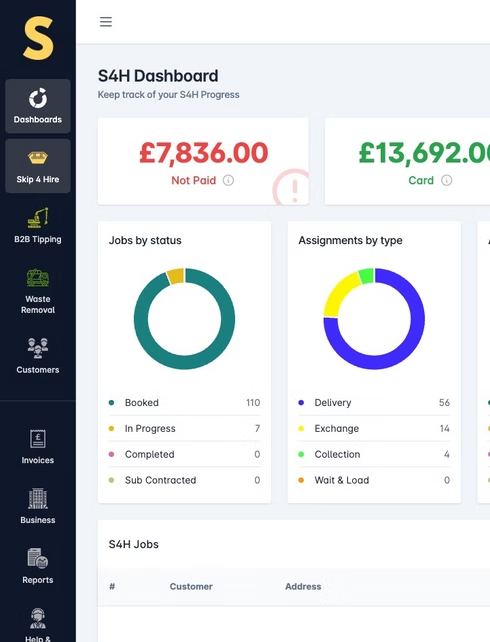Click the Business building icon
490x642 pixels.
pyautogui.click(x=38, y=498)
